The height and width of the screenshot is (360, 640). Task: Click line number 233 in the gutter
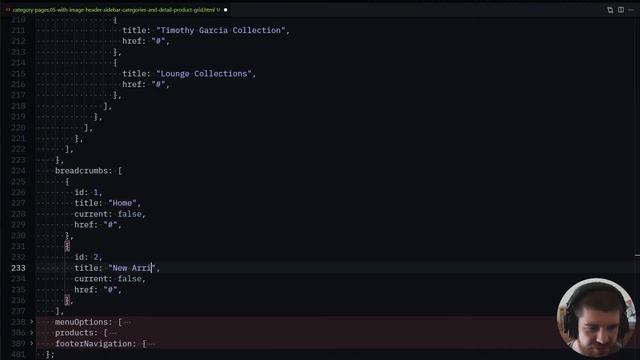point(18,268)
